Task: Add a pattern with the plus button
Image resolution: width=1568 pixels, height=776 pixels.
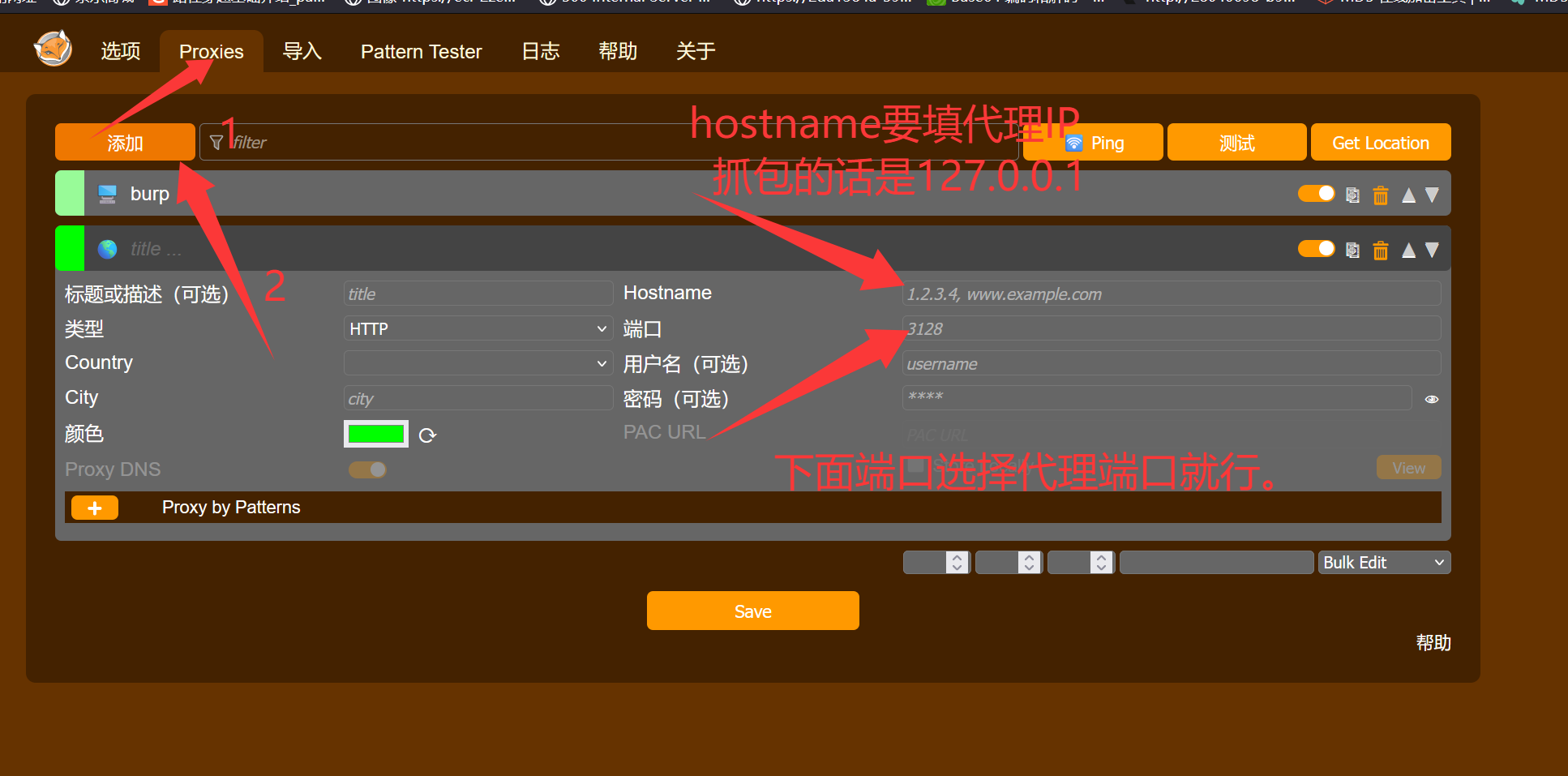Action: pyautogui.click(x=95, y=508)
